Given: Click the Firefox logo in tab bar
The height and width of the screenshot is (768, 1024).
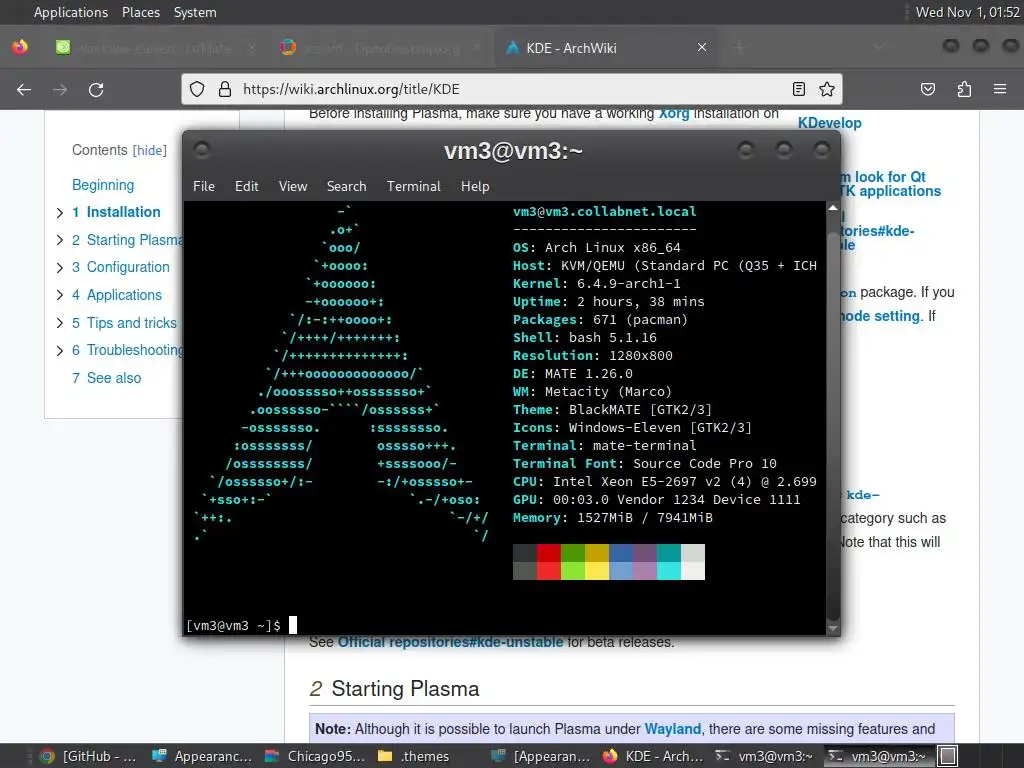Looking at the screenshot, I should click(20, 47).
